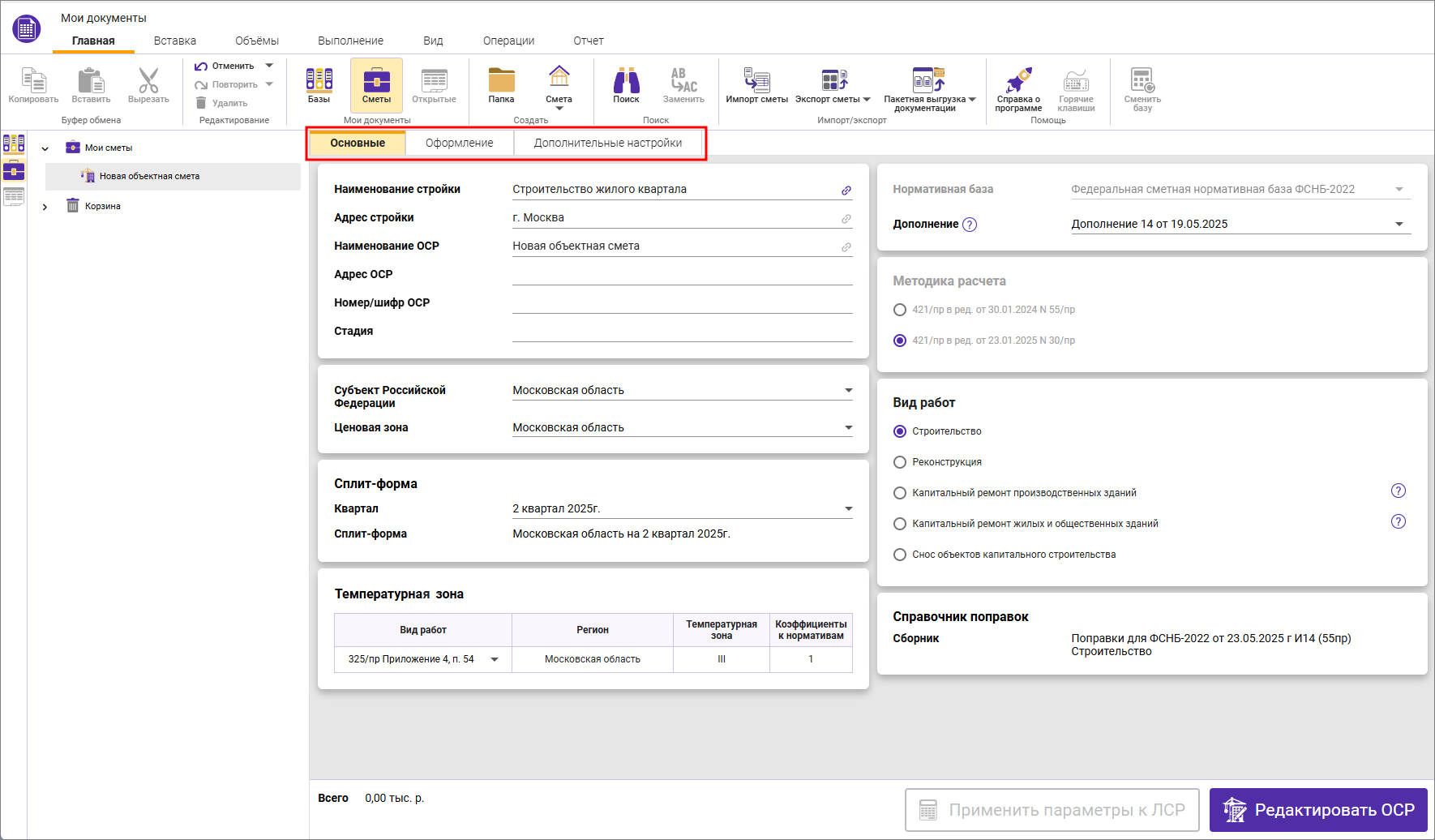1435x840 pixels.
Task: Click the Редактировать ОСР button
Action: [1317, 809]
